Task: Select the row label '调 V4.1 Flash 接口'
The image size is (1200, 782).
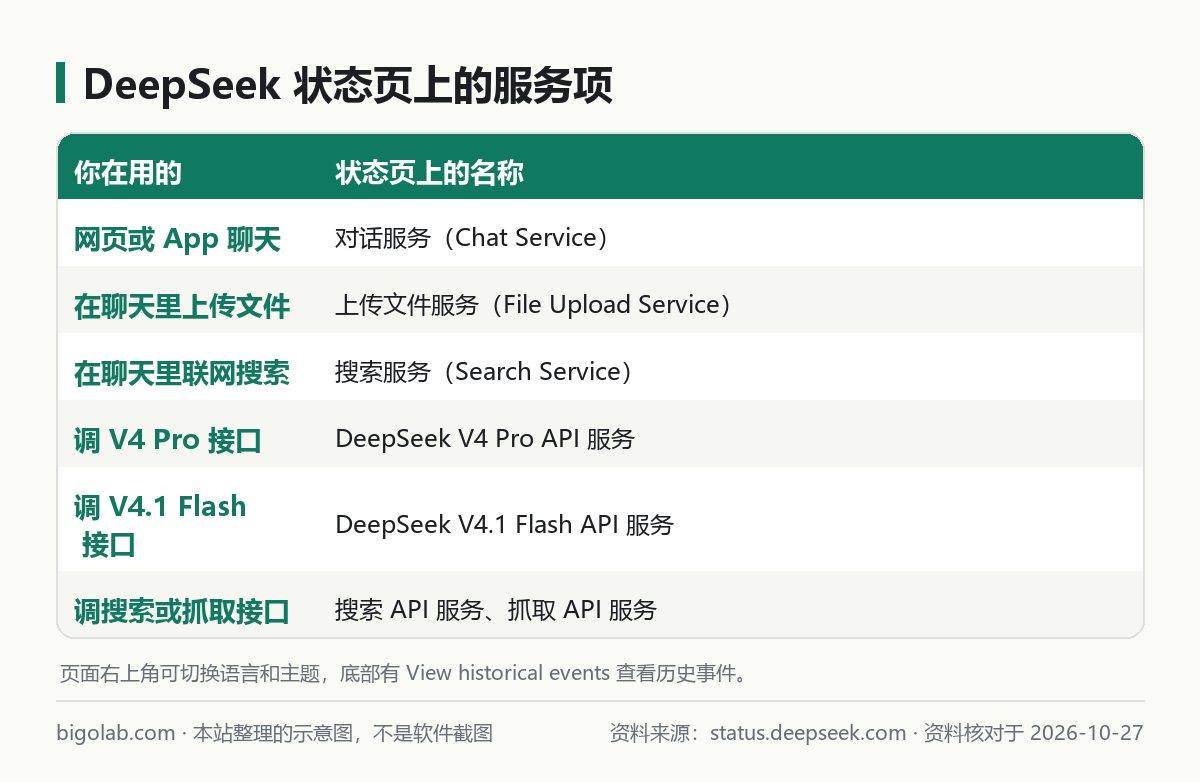Action: (160, 525)
